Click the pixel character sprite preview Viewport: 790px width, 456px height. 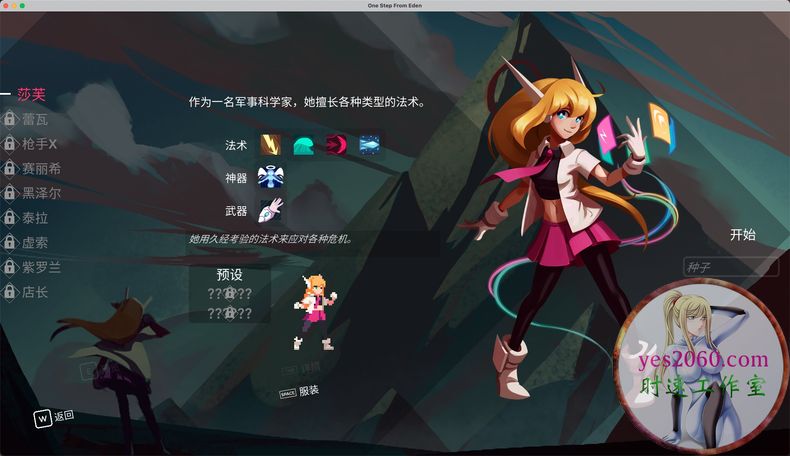(x=314, y=300)
